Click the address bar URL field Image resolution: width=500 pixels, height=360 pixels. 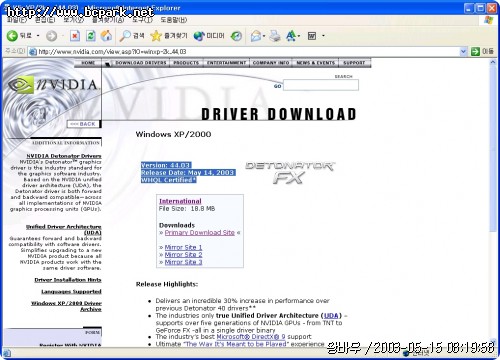coord(247,52)
